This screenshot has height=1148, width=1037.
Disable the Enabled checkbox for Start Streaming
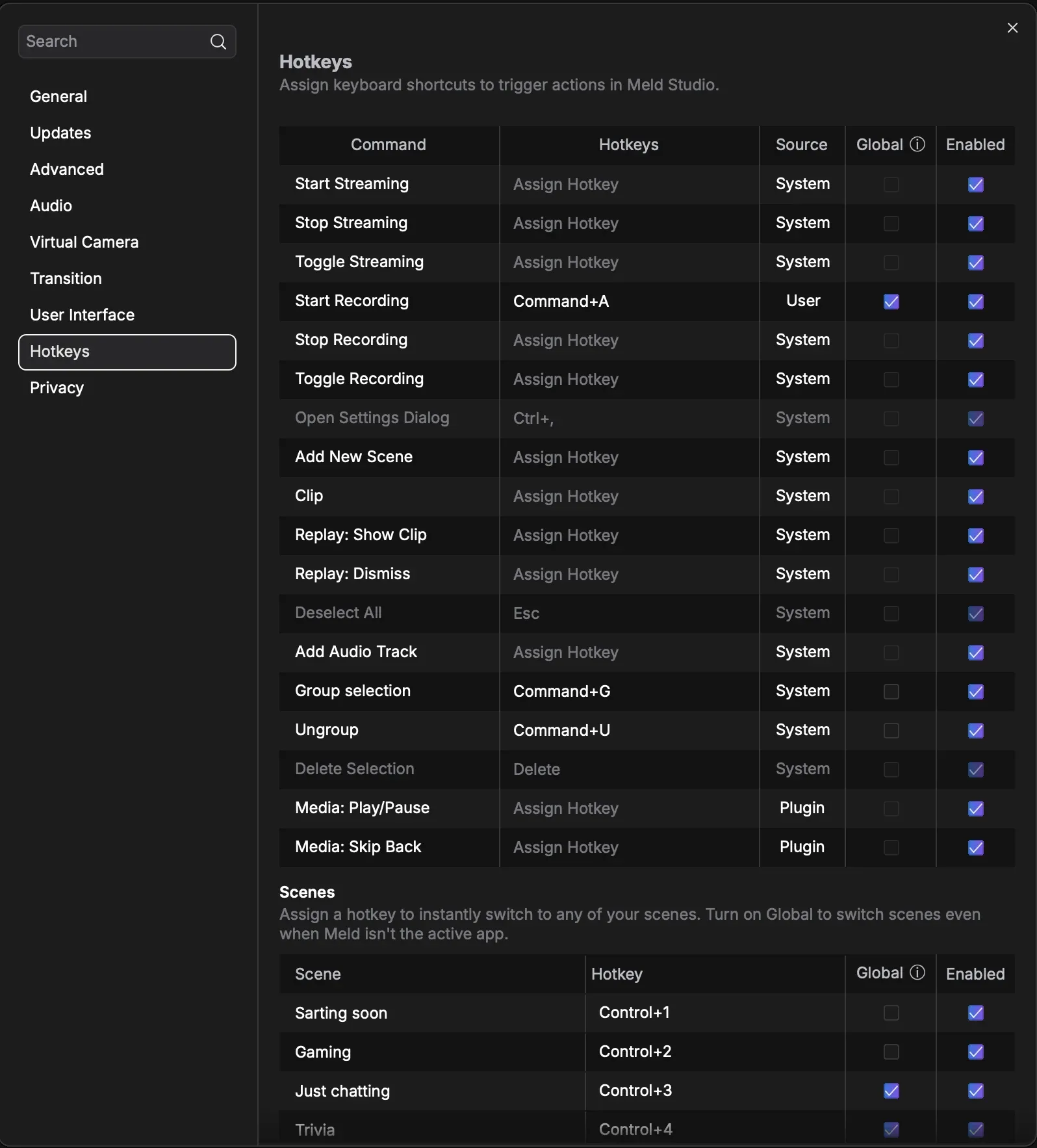[976, 185]
